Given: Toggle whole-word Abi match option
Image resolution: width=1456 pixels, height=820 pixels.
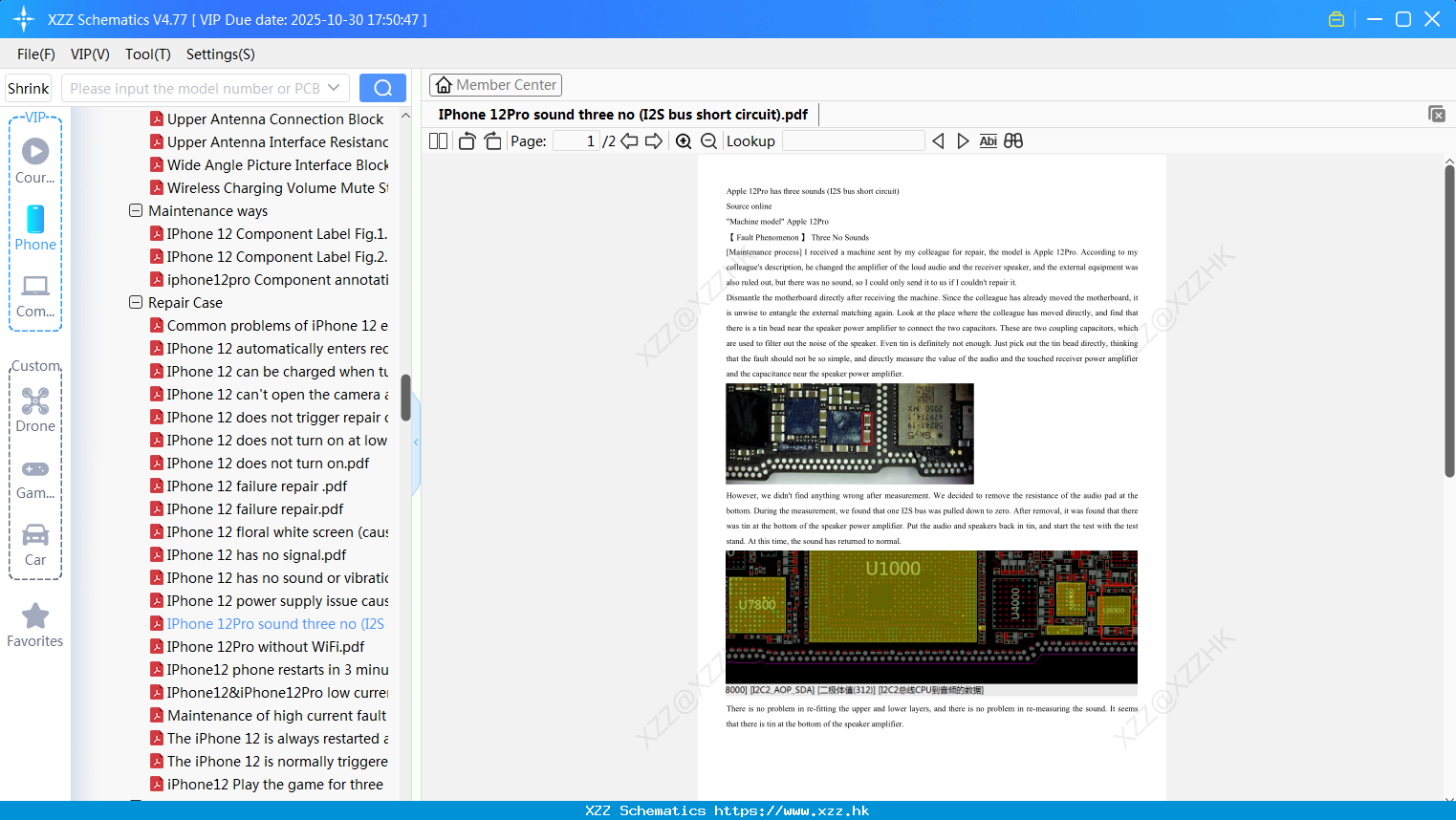Looking at the screenshot, I should coord(989,140).
